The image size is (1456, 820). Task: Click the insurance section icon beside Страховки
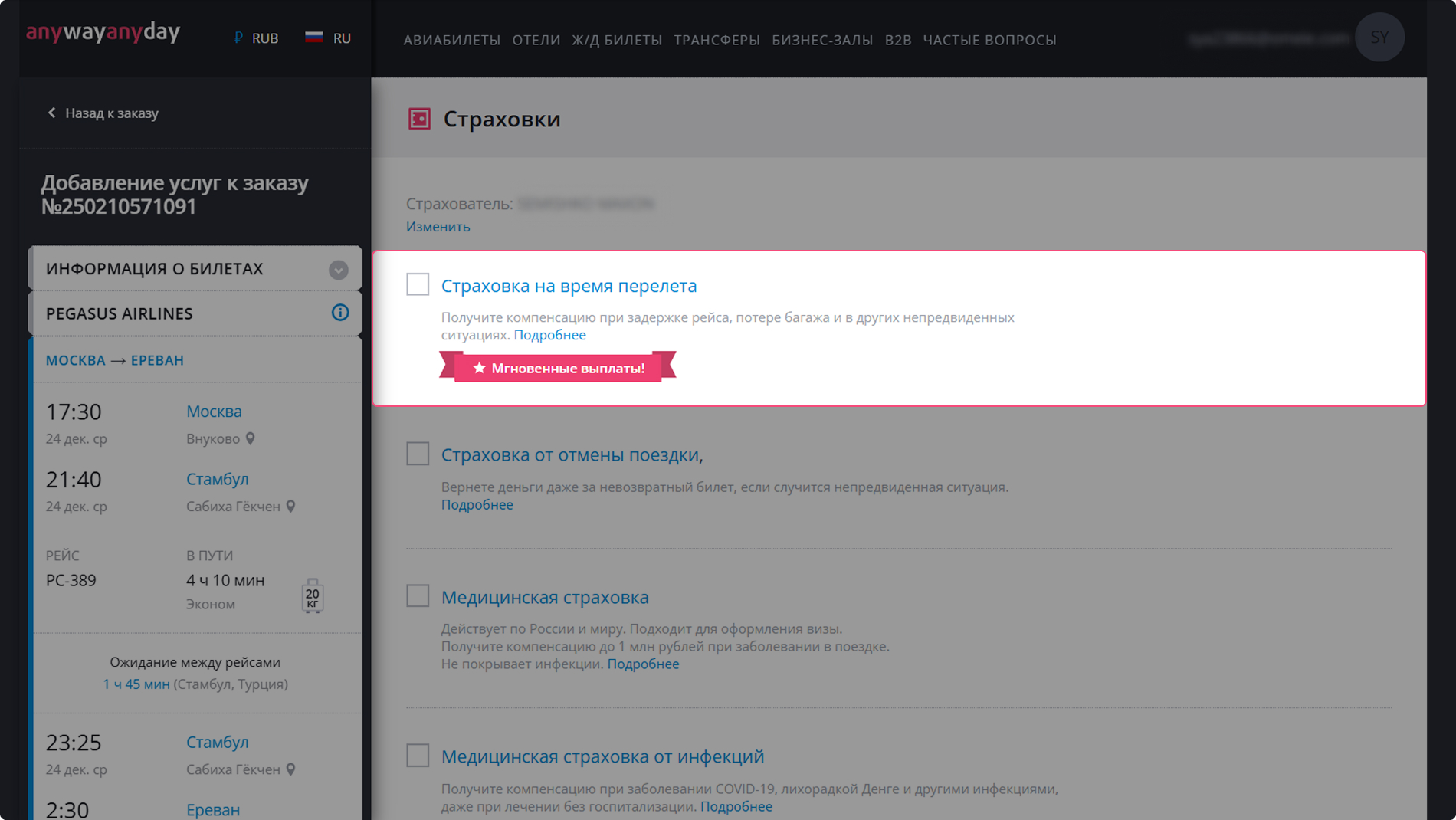[x=419, y=119]
